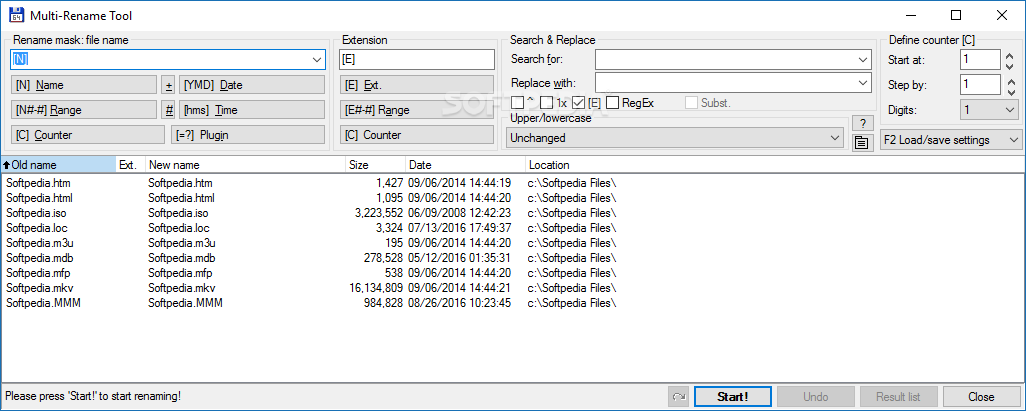This screenshot has height=411, width=1026.
Task: Open the Result list button
Action: (898, 397)
